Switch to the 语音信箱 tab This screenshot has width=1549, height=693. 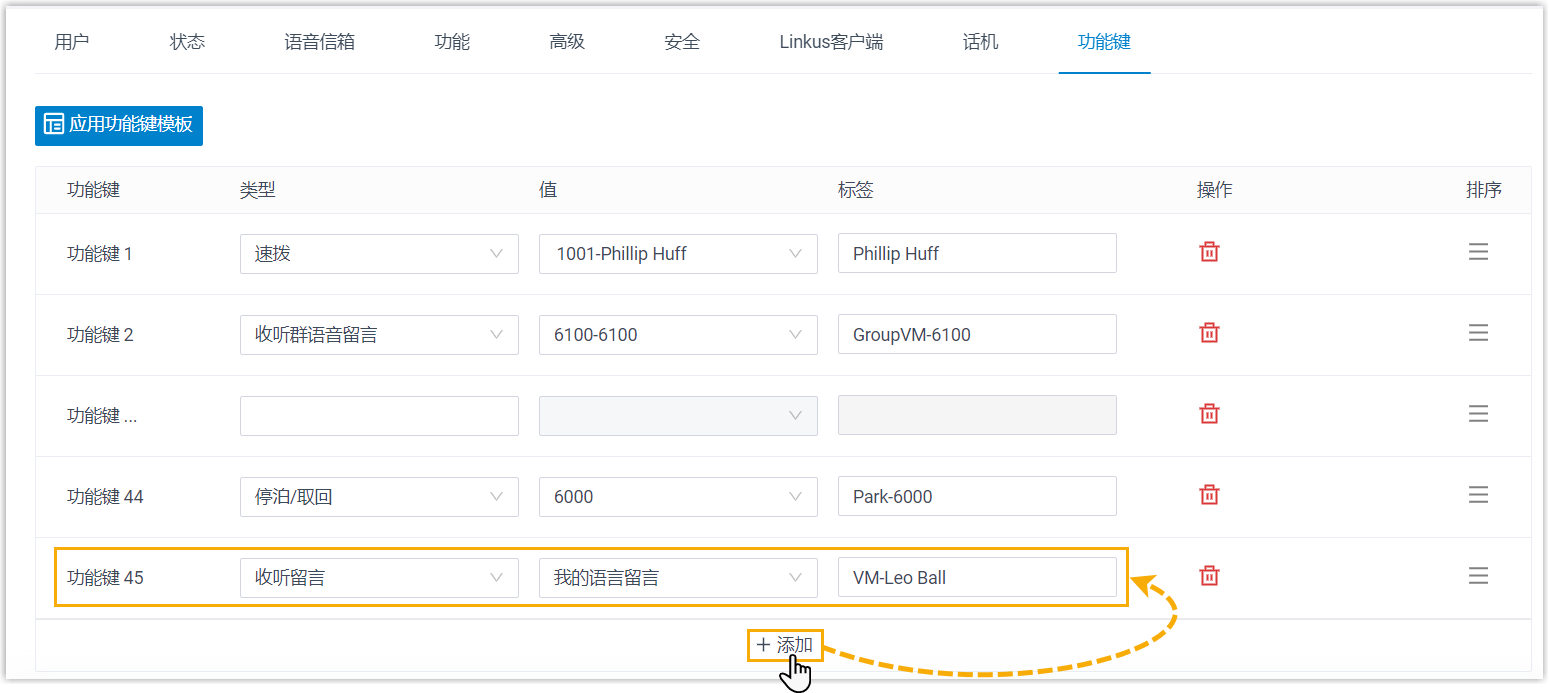(x=319, y=42)
